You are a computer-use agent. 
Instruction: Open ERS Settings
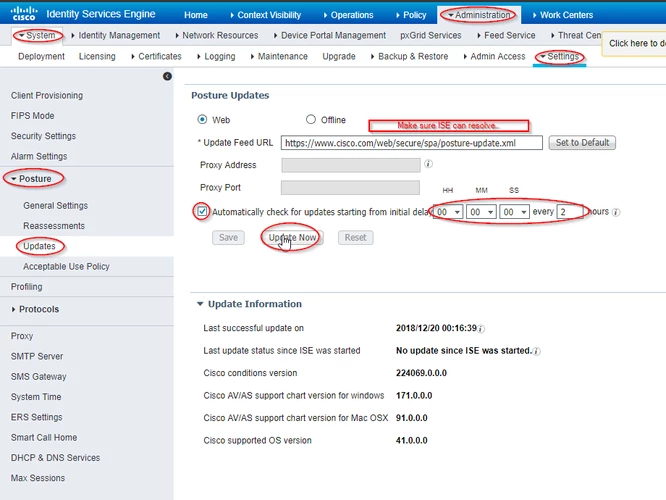click(37, 417)
